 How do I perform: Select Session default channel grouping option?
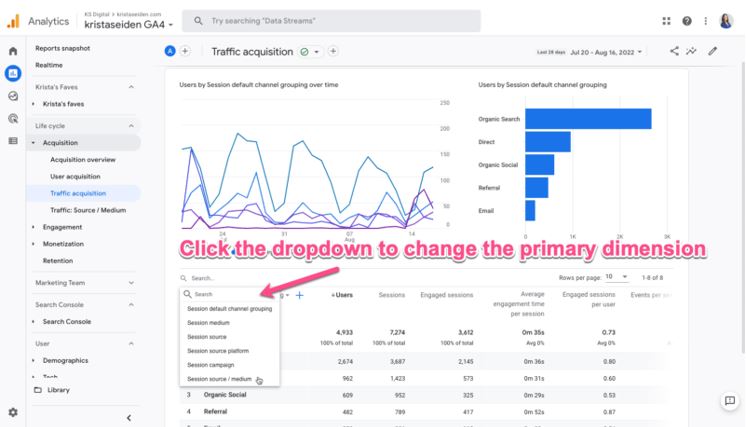click(x=229, y=309)
